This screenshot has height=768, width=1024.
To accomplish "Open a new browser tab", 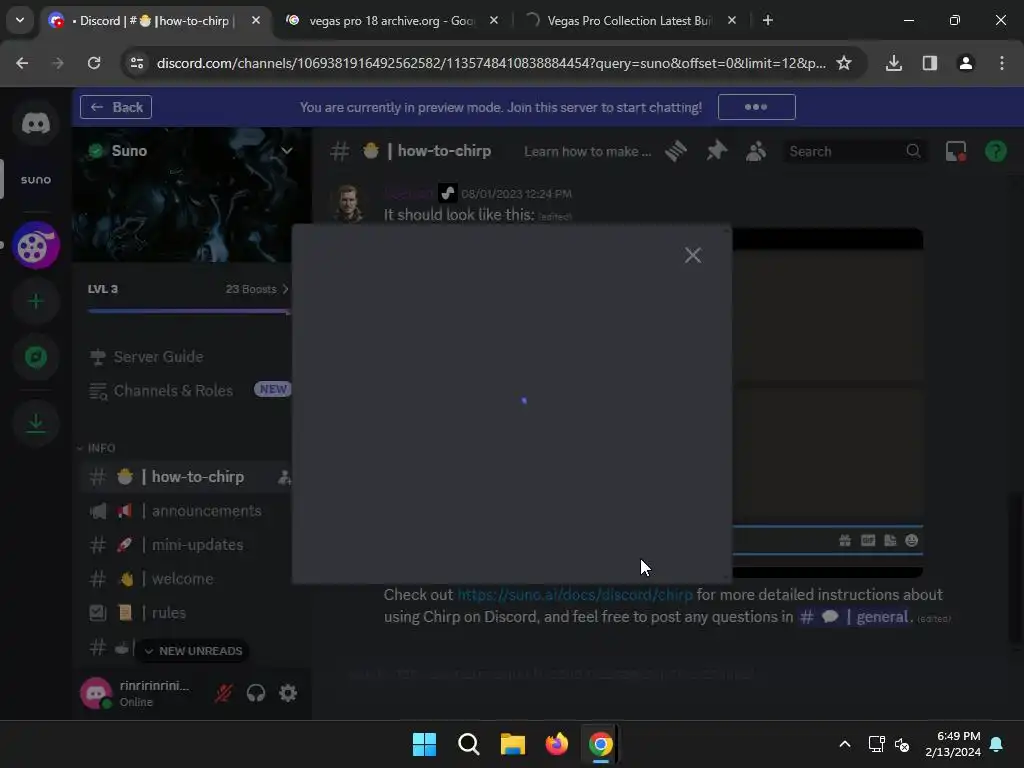I will 768,21.
